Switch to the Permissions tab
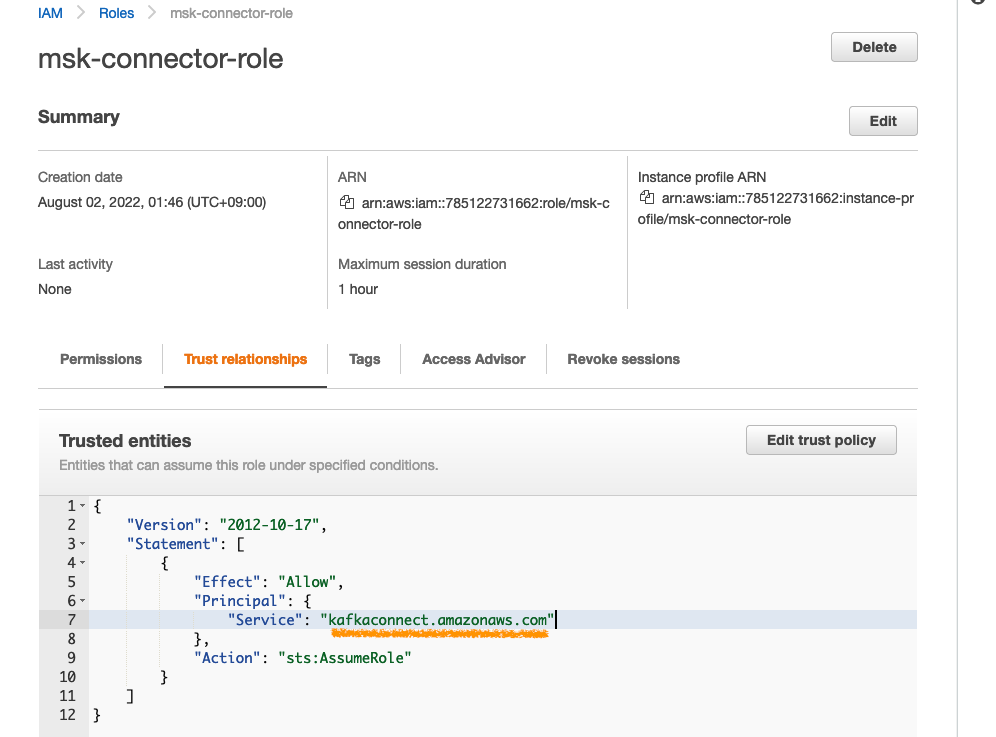Viewport: 996px width, 737px height. pos(101,359)
